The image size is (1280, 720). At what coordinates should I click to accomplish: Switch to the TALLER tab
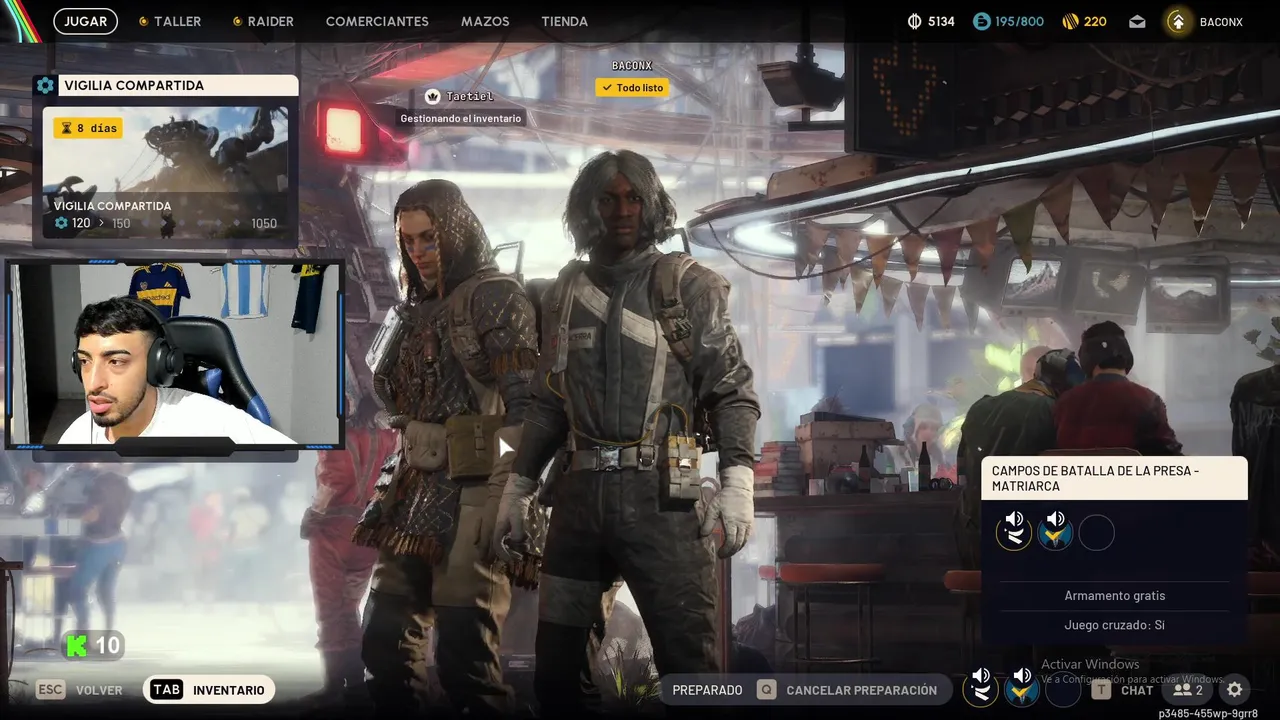[169, 21]
